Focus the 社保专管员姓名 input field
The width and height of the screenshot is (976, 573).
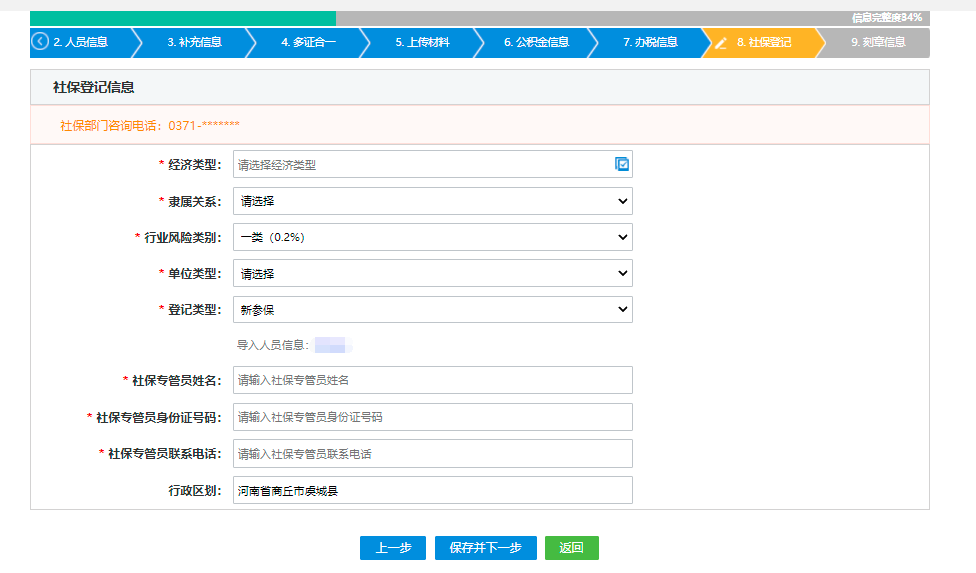[432, 380]
